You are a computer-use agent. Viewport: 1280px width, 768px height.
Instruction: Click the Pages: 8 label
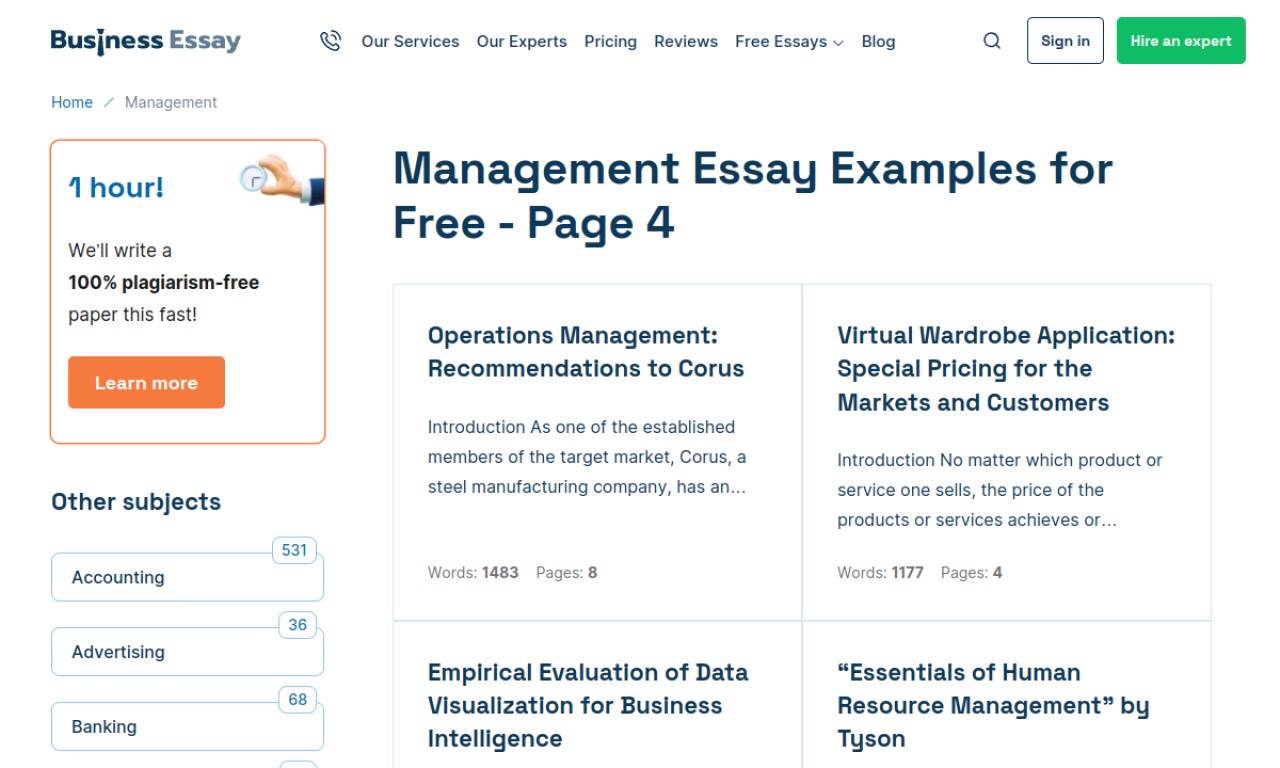pos(566,573)
